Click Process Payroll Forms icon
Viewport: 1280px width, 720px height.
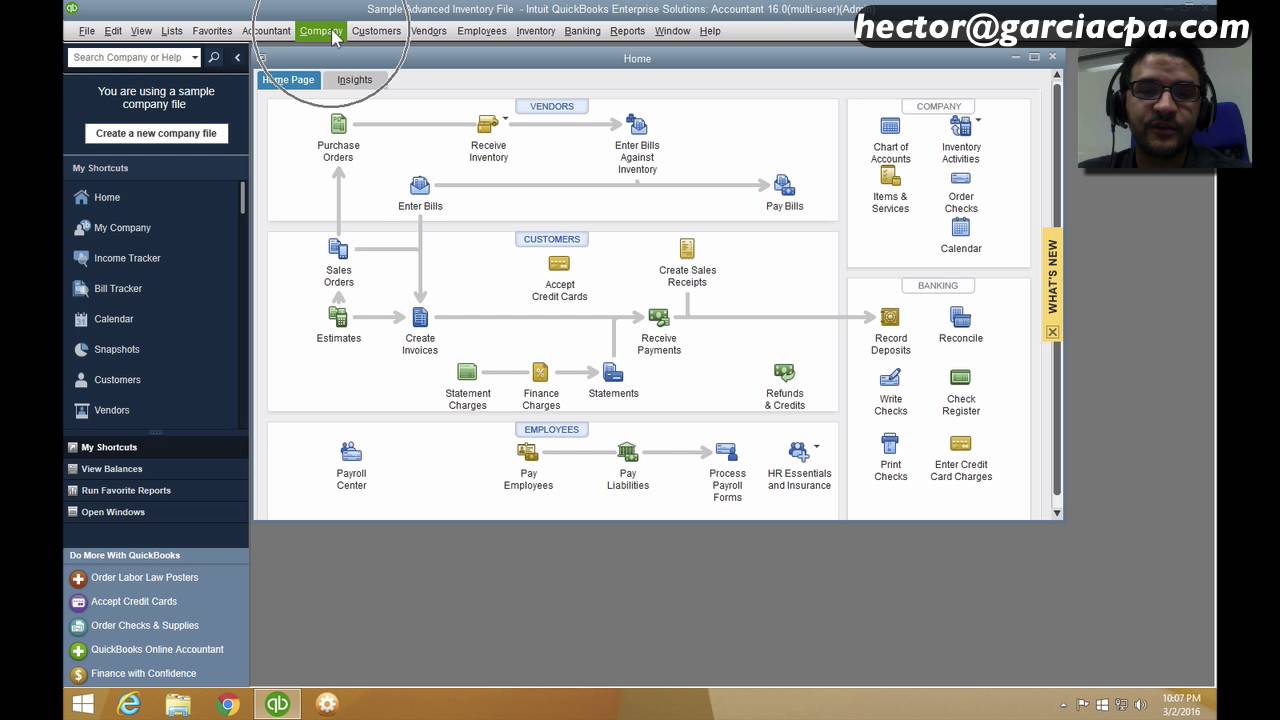[727, 452]
